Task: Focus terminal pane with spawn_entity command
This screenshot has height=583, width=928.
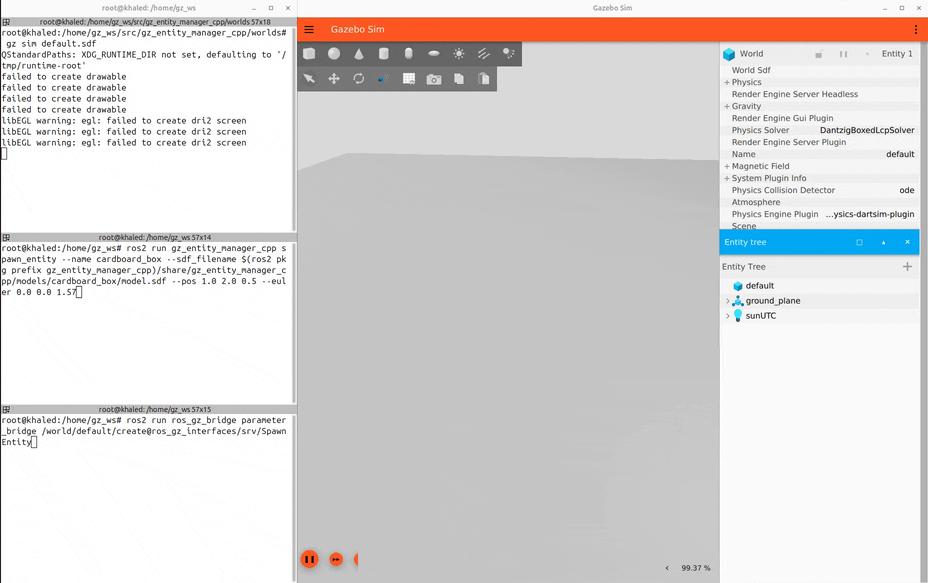Action: point(146,323)
